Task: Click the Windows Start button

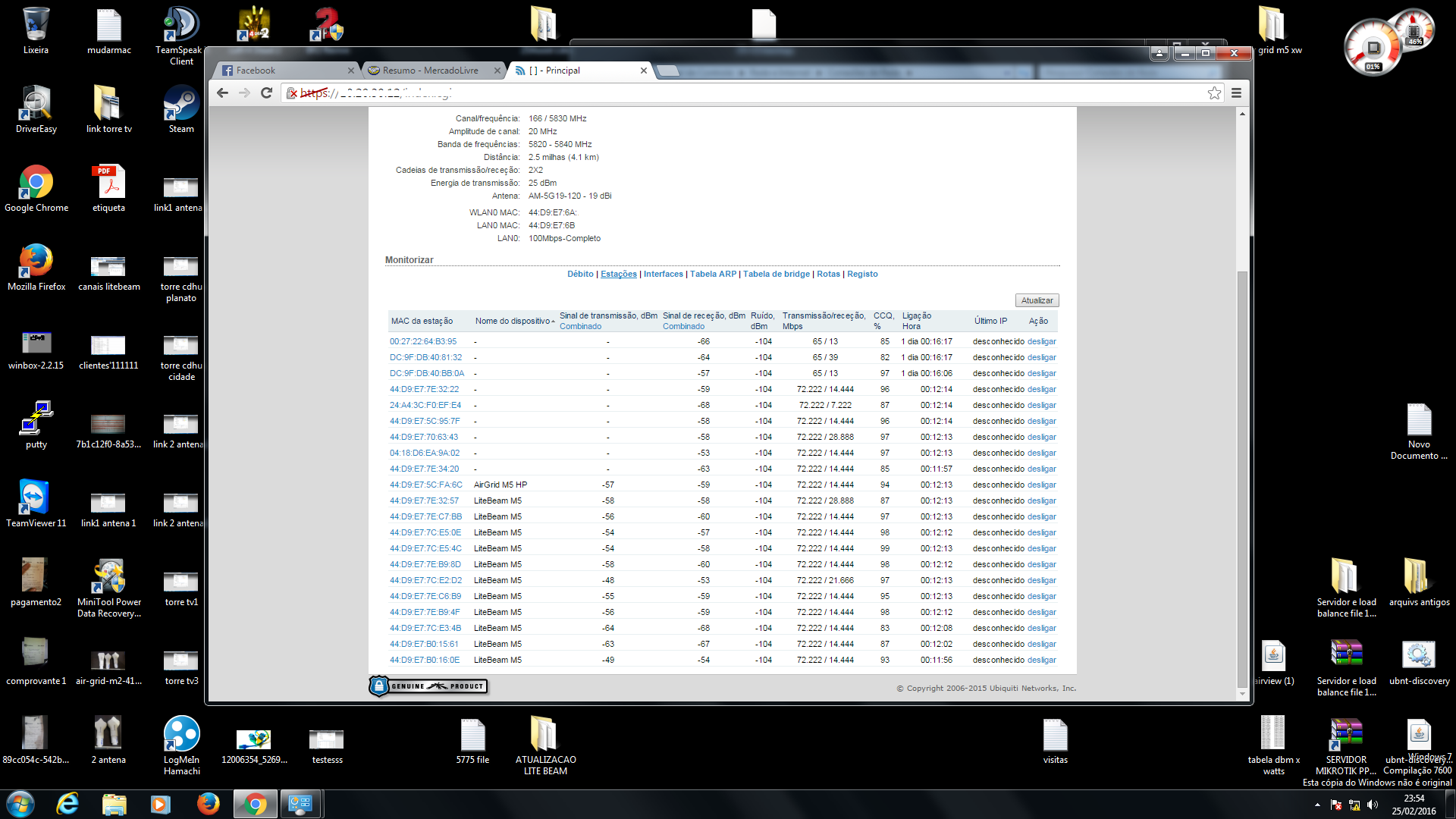Action: (20, 804)
